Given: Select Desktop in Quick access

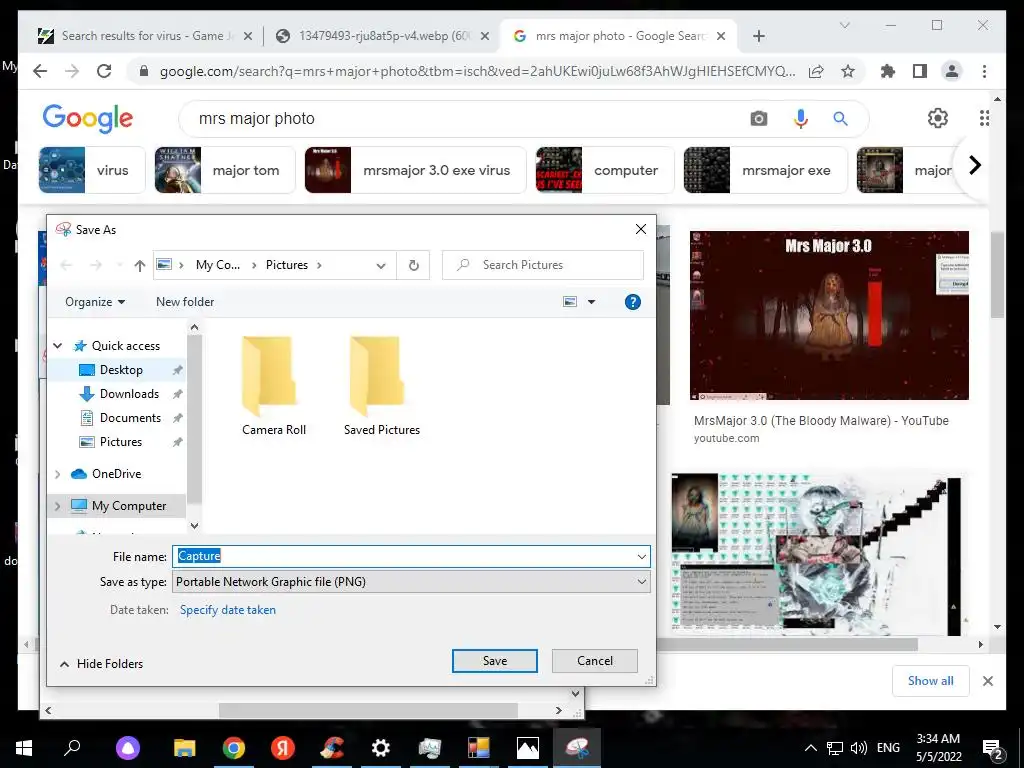Looking at the screenshot, I should tap(121, 370).
